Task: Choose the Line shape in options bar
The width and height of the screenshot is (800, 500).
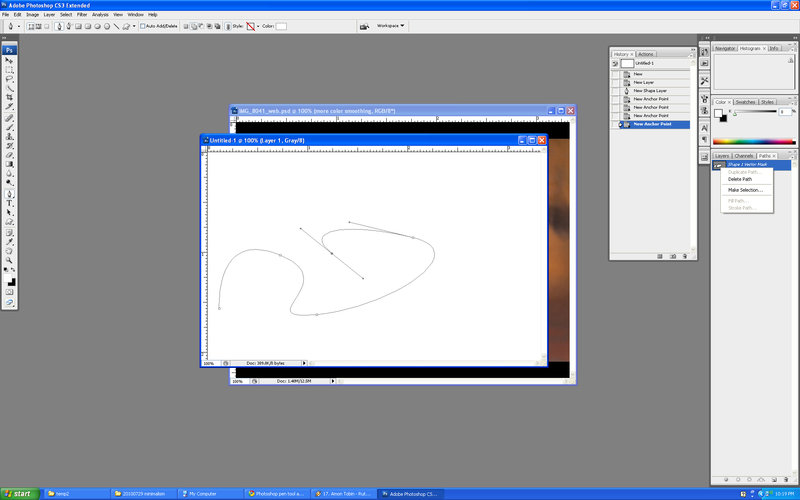Action: [x=116, y=26]
